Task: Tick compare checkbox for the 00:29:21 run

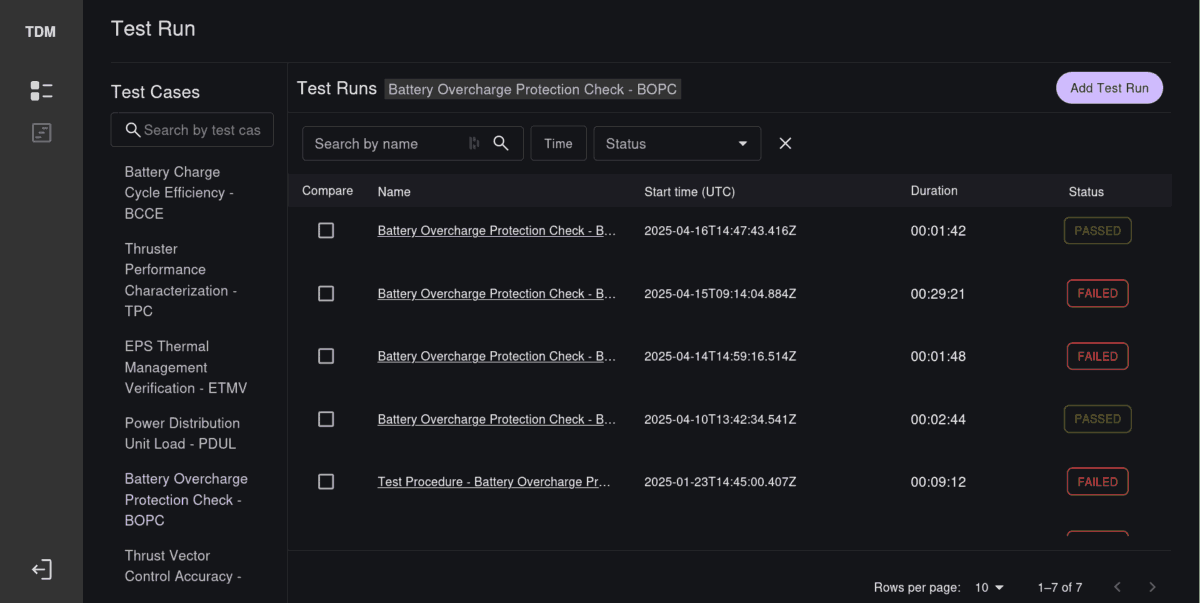Action: tap(326, 294)
